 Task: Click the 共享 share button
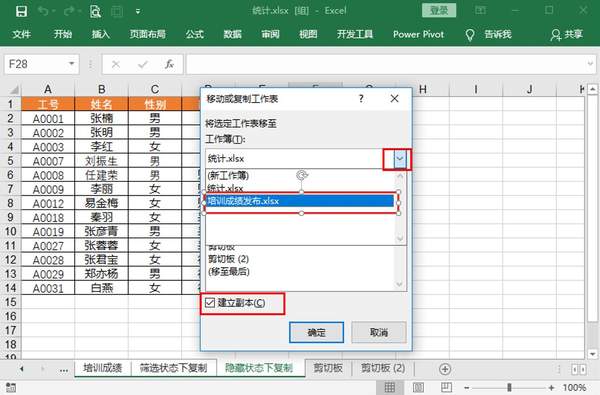pos(567,35)
